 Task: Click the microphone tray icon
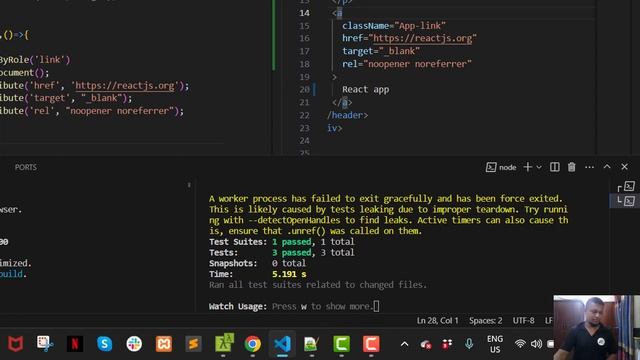(x=469, y=344)
